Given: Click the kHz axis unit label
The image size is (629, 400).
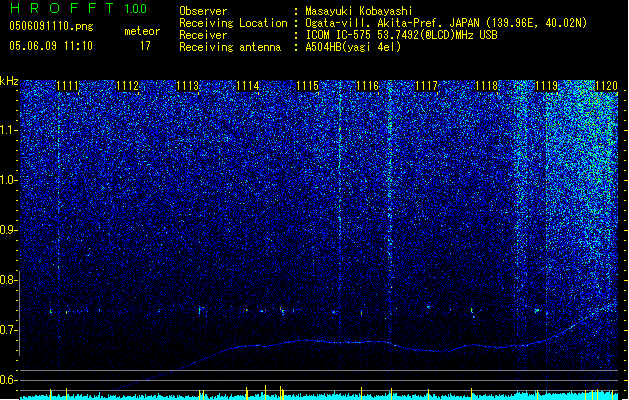Looking at the screenshot, I should [9, 81].
